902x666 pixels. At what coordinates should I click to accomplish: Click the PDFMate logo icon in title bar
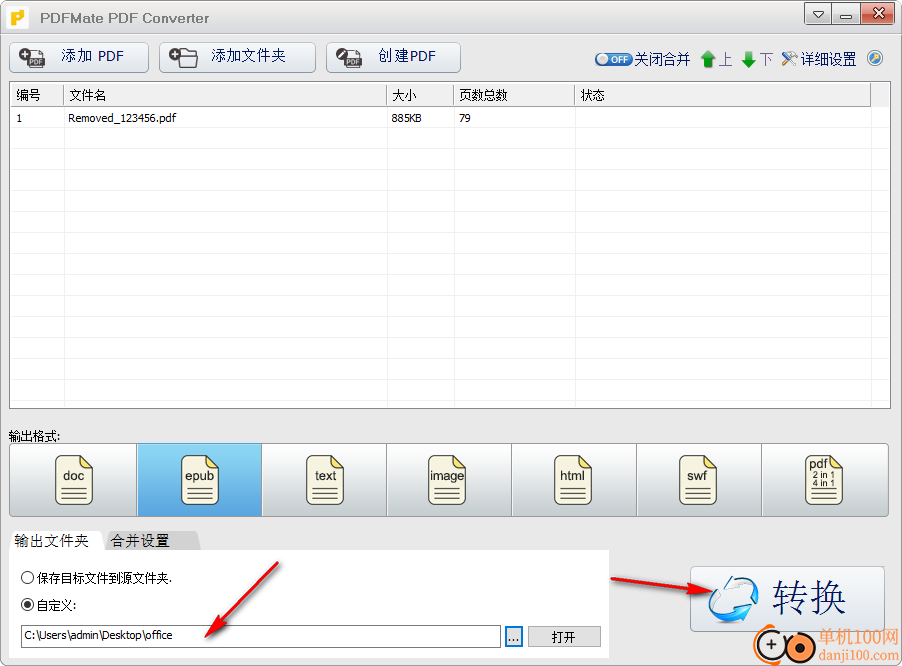click(x=18, y=17)
